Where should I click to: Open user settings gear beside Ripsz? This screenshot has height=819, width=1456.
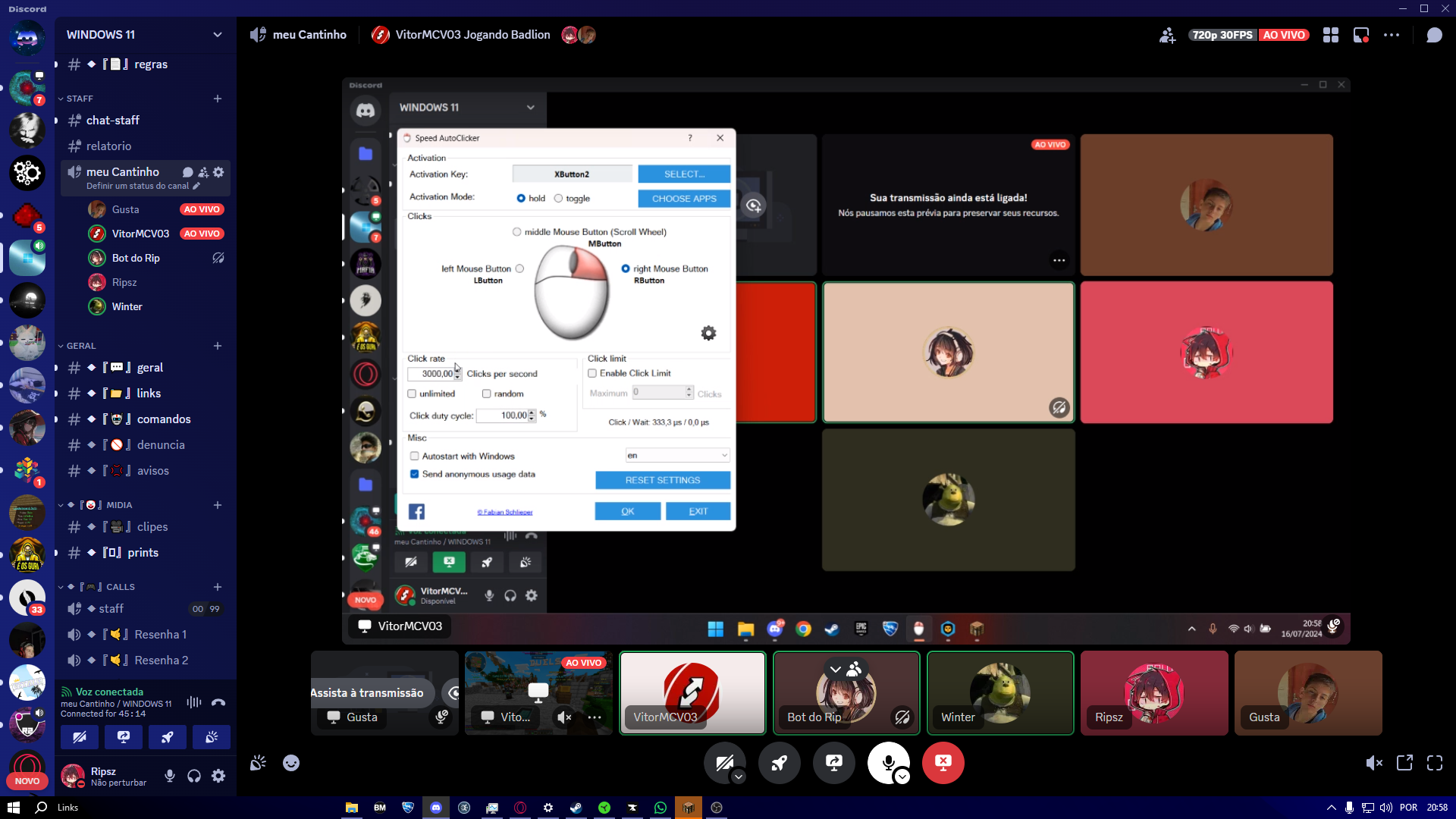point(218,776)
